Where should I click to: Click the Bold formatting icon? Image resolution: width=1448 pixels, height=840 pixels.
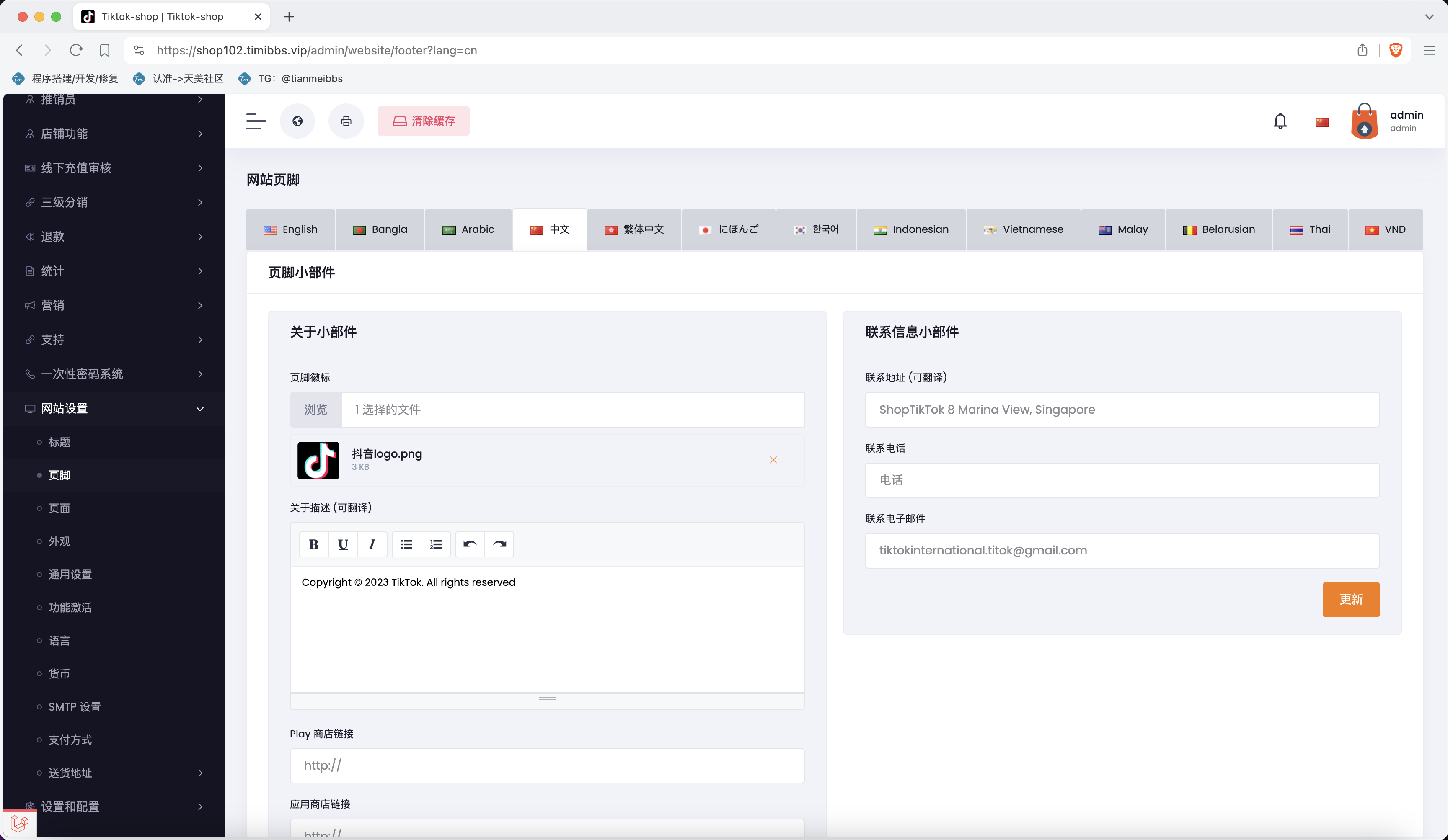(313, 544)
